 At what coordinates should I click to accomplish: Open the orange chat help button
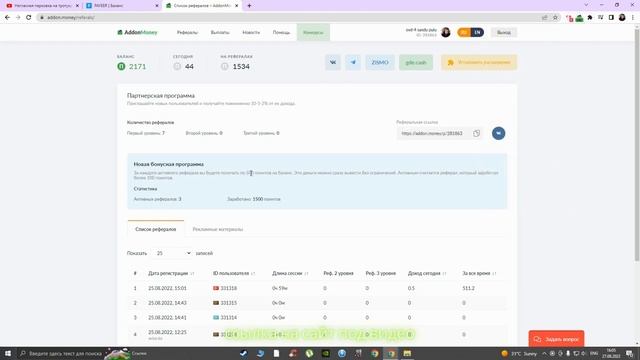(x=556, y=339)
